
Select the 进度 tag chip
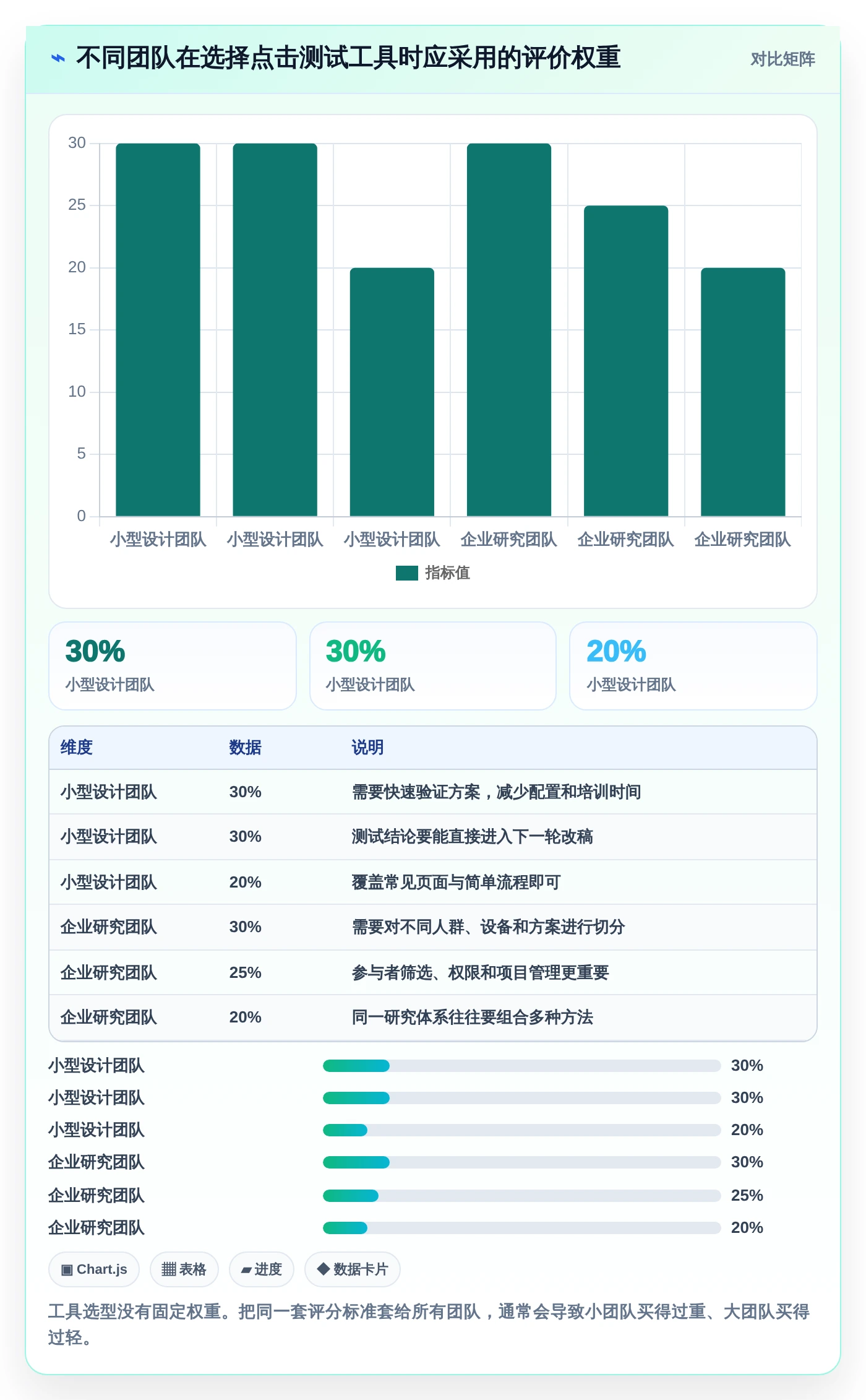coord(262,1269)
